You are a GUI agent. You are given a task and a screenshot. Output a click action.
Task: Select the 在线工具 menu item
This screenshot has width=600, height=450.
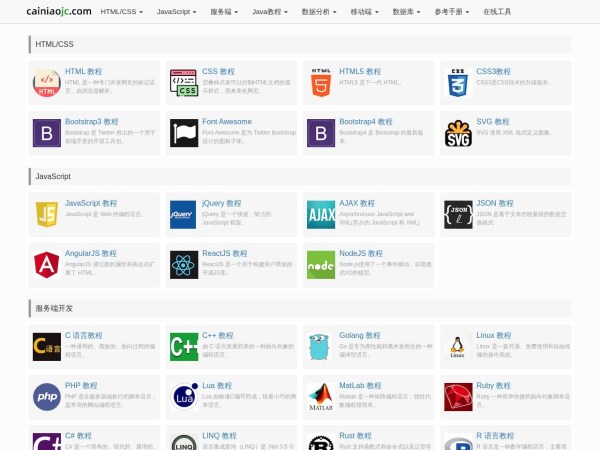tap(497, 12)
